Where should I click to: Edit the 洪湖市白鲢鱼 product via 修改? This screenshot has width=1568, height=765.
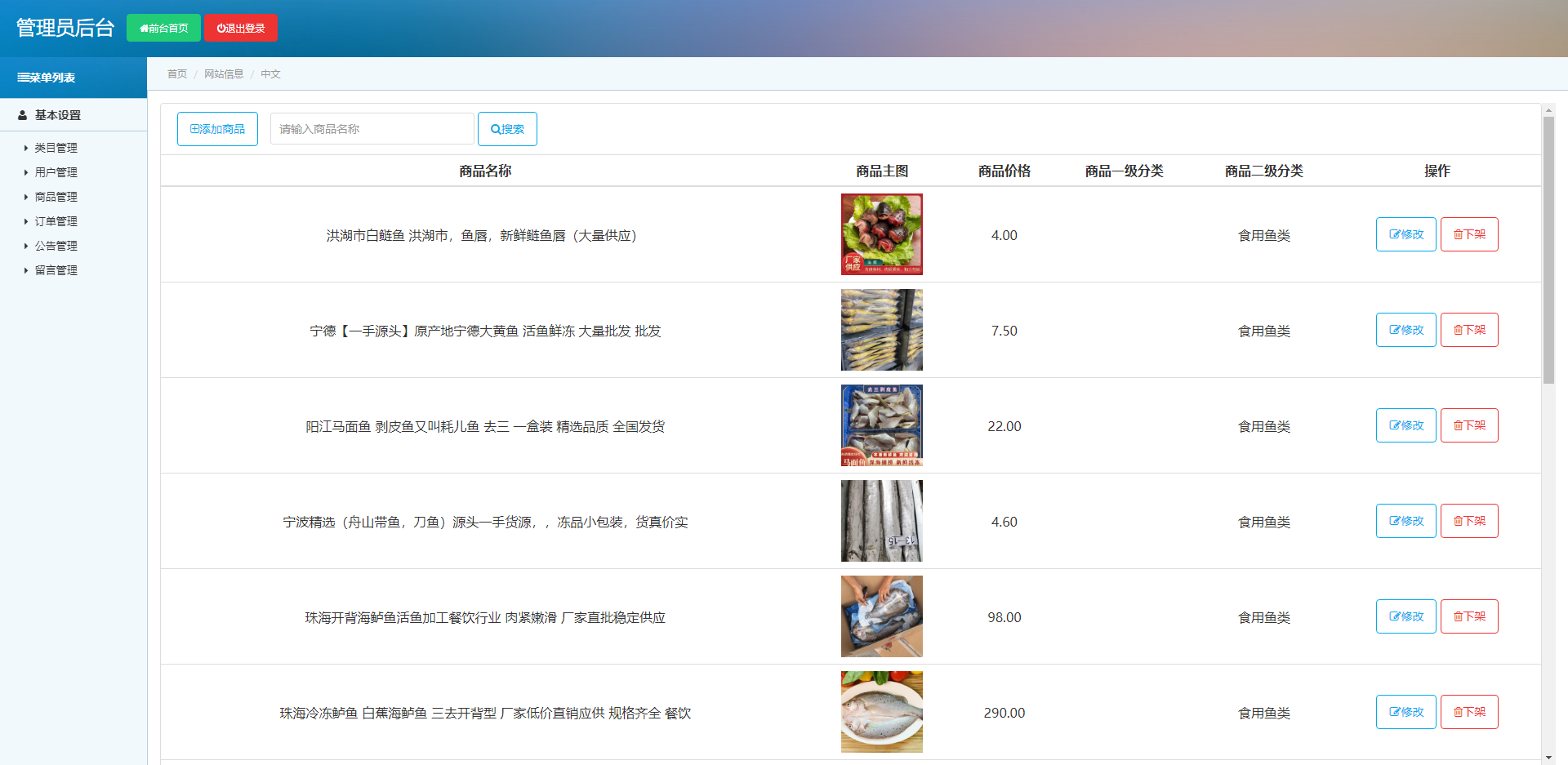(1405, 234)
